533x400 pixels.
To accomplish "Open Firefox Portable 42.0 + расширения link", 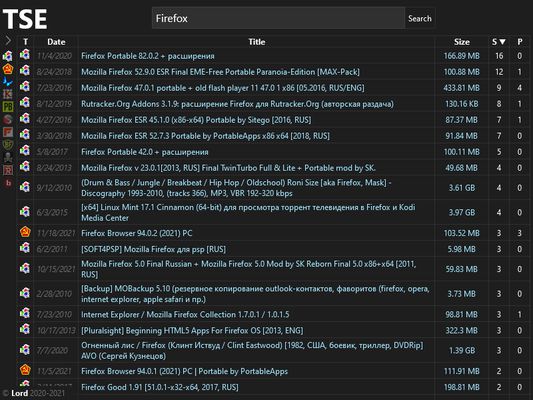I will (145, 152).
